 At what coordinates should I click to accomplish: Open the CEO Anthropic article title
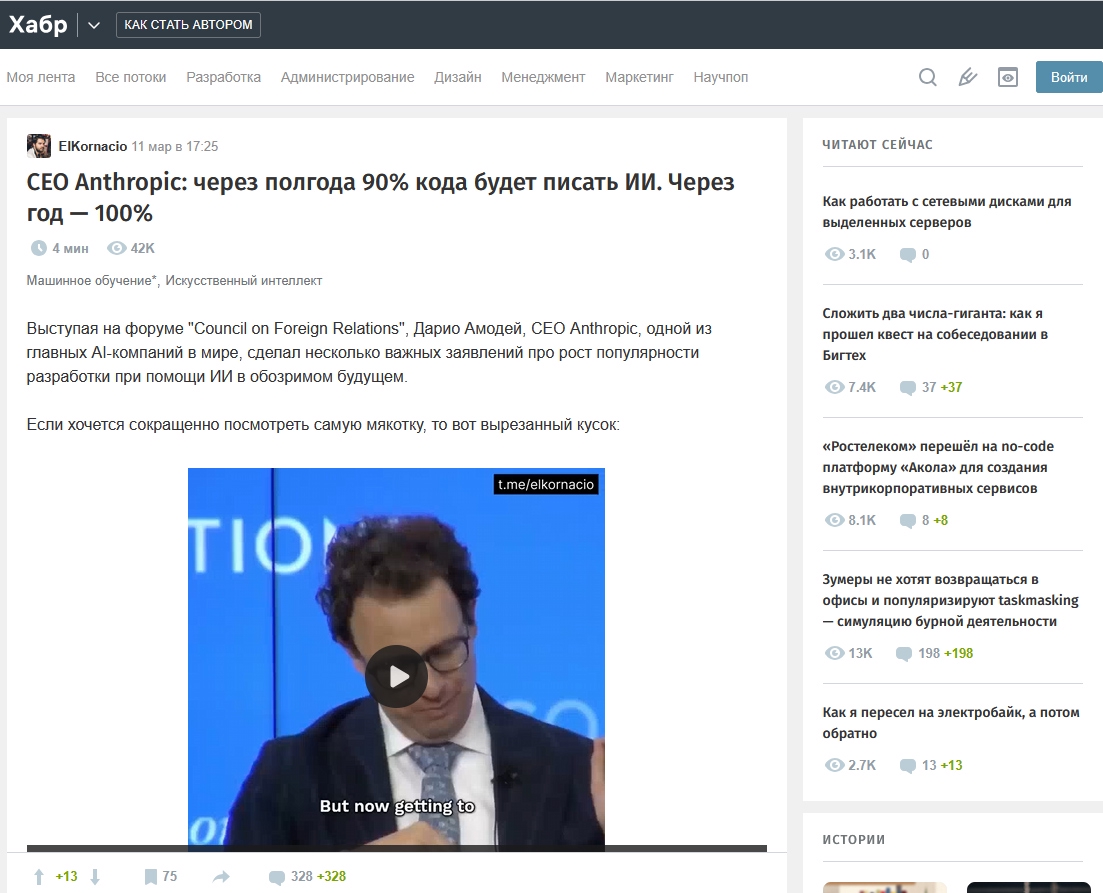(x=381, y=197)
